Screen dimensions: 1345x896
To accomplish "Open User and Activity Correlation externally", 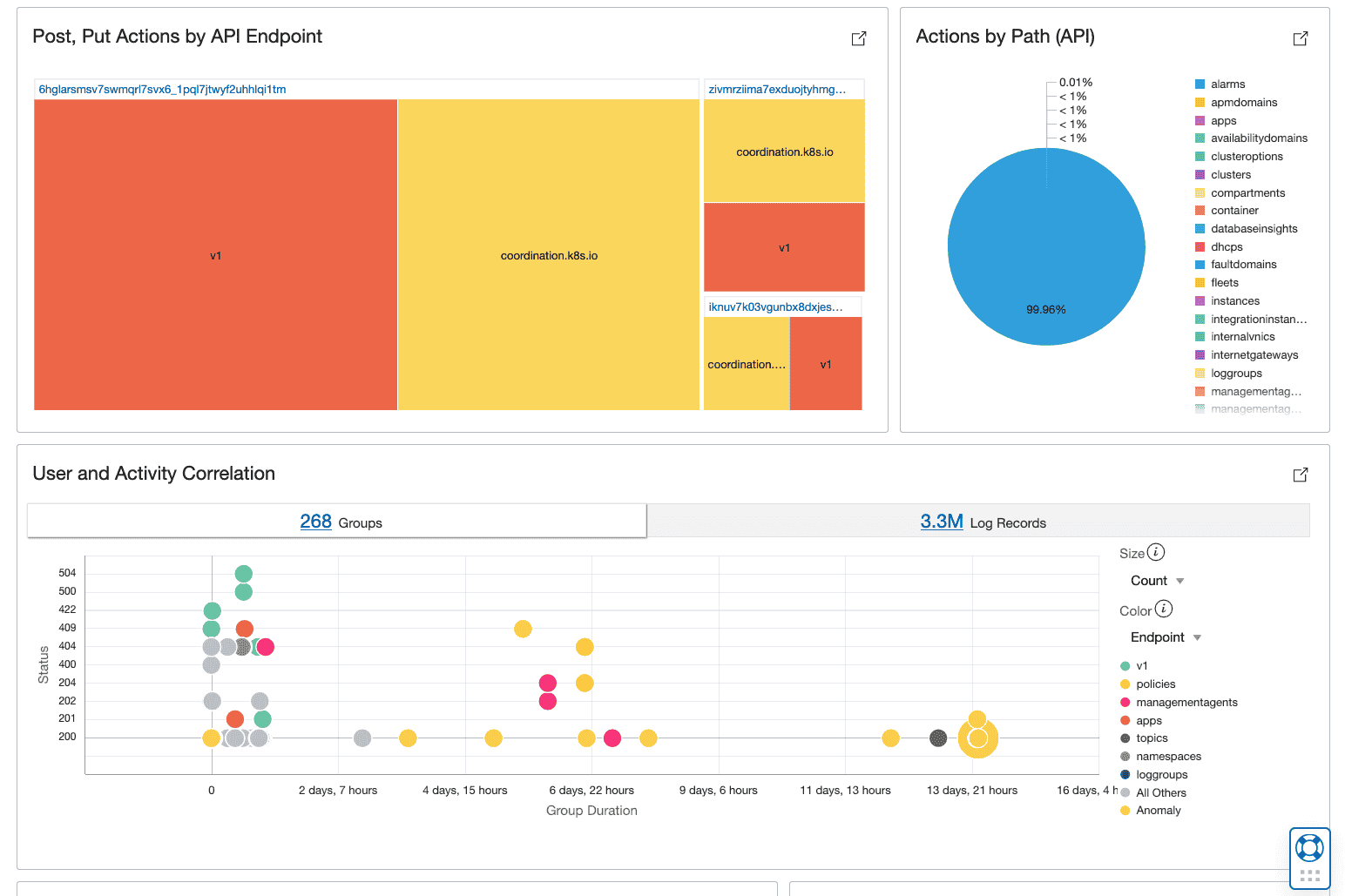I will click(1300, 475).
